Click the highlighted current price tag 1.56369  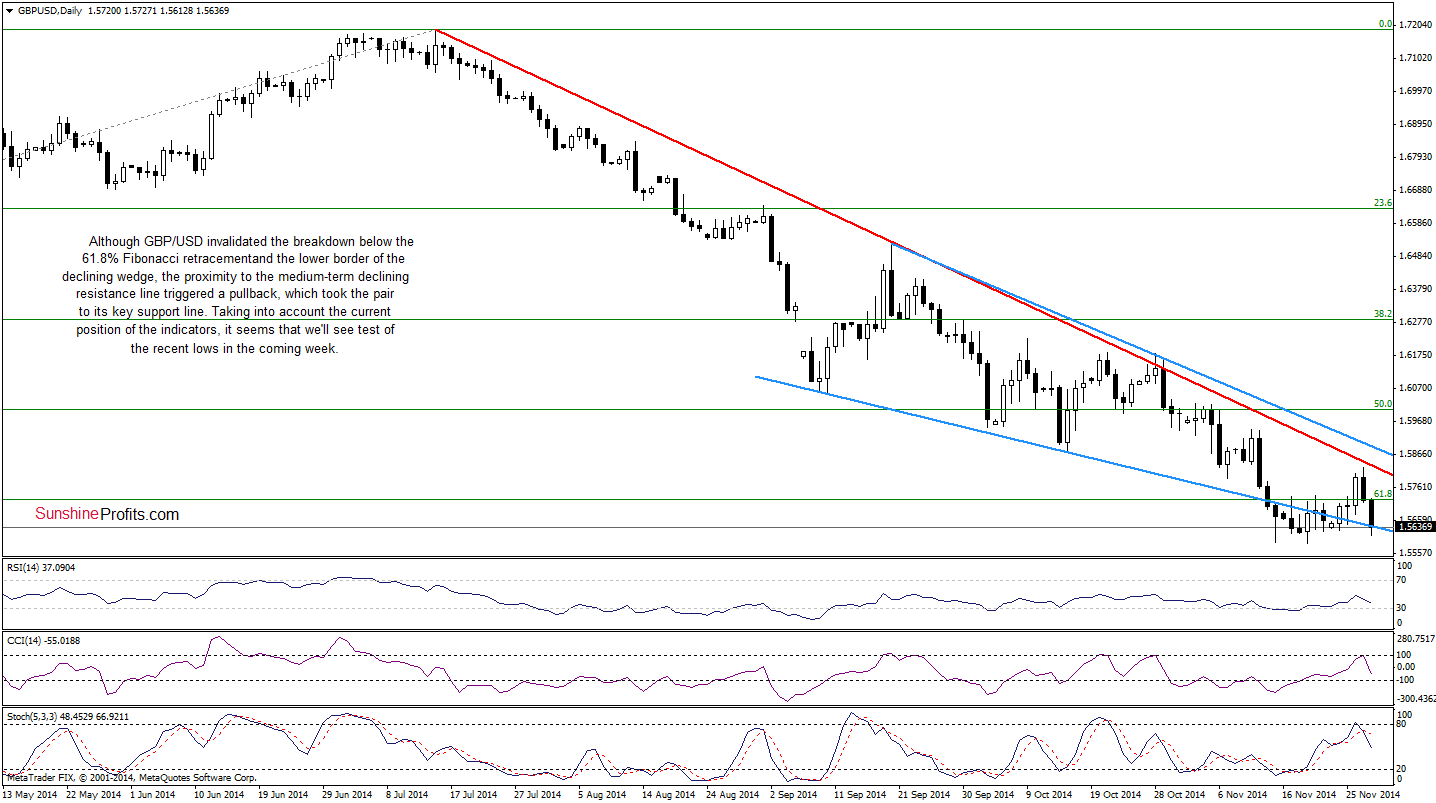[1415, 527]
